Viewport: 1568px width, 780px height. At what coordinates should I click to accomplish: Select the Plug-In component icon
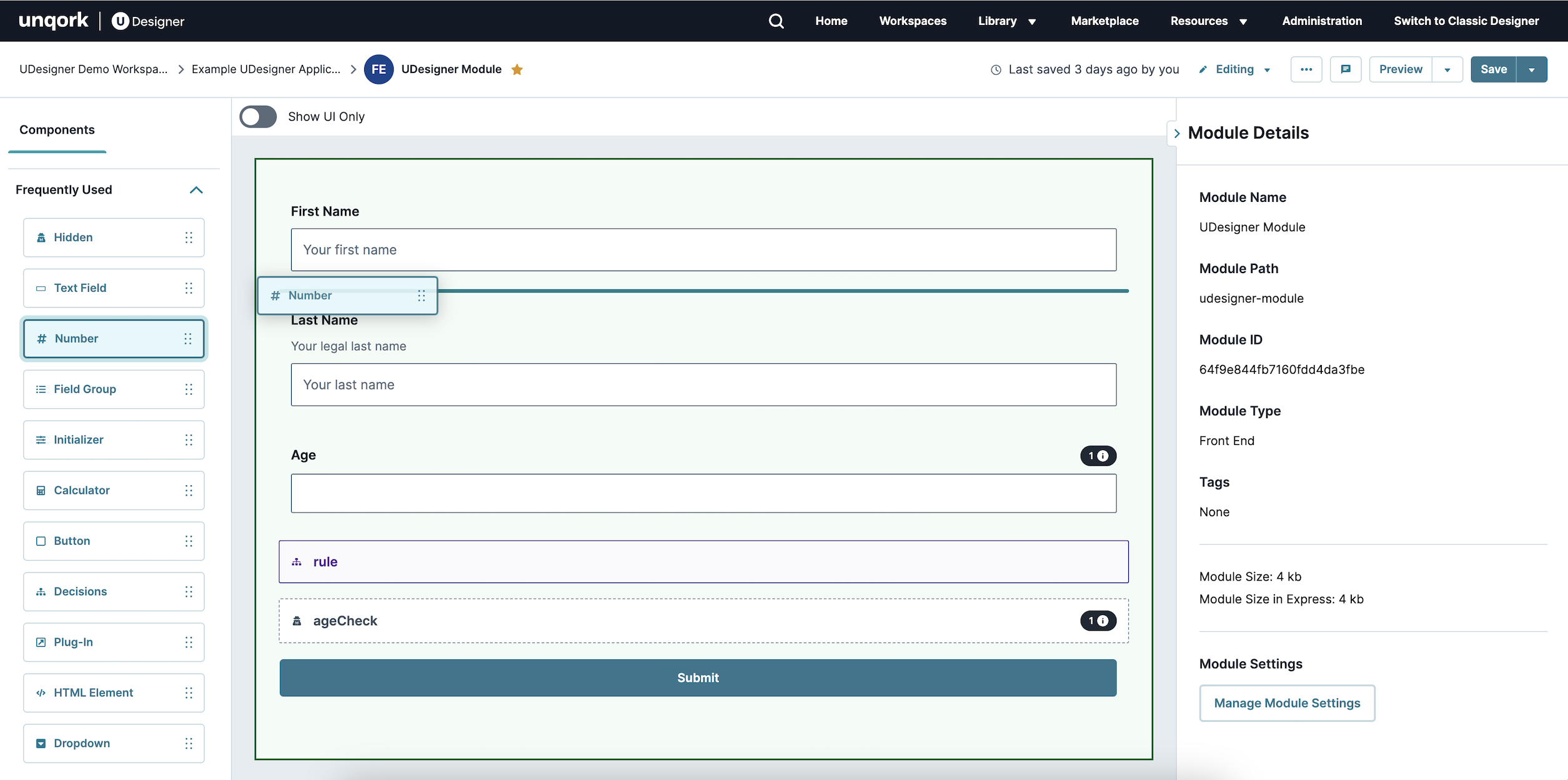pyautogui.click(x=41, y=642)
